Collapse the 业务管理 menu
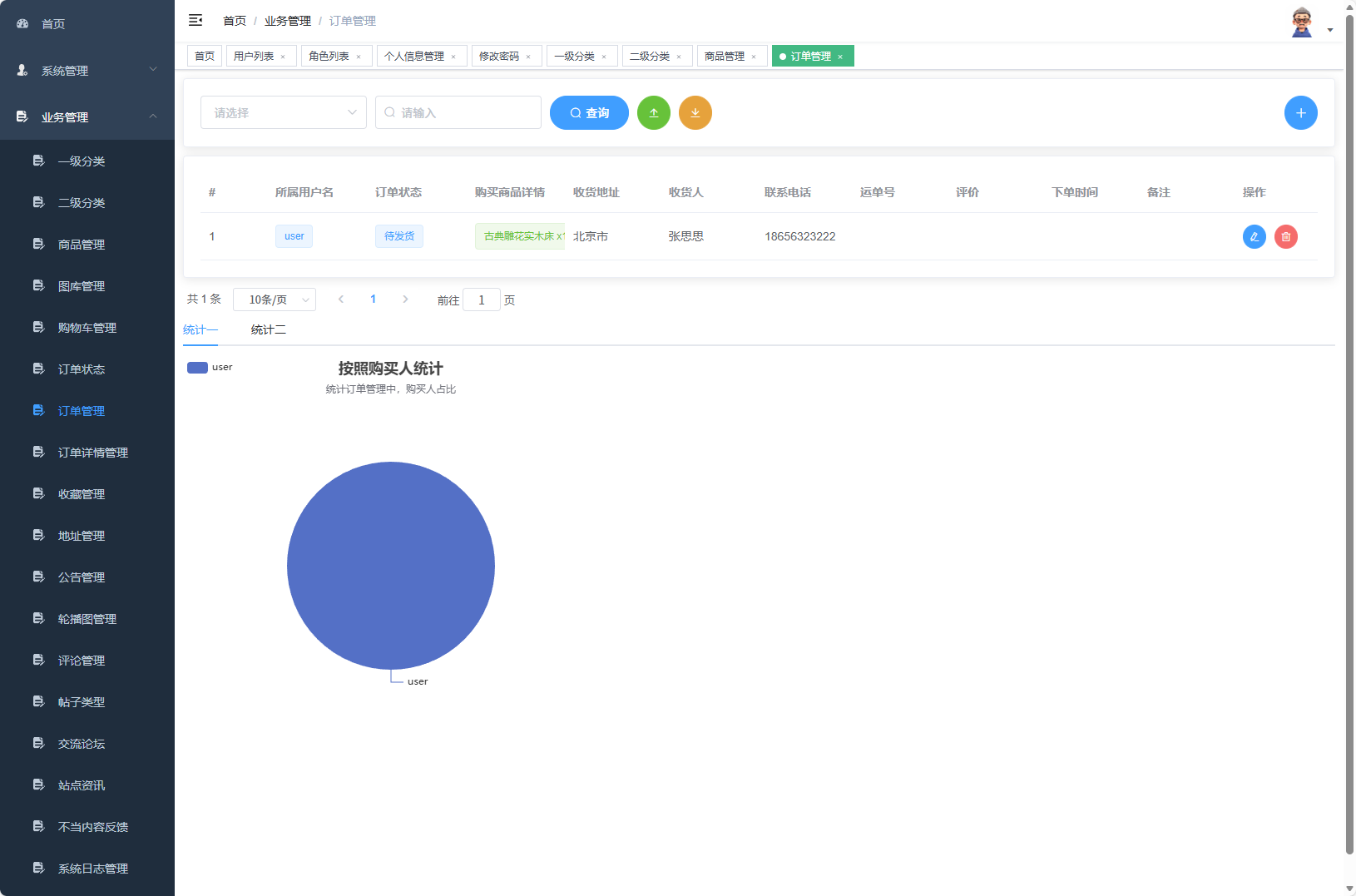Screen dimensions: 1356x896 point(87,117)
